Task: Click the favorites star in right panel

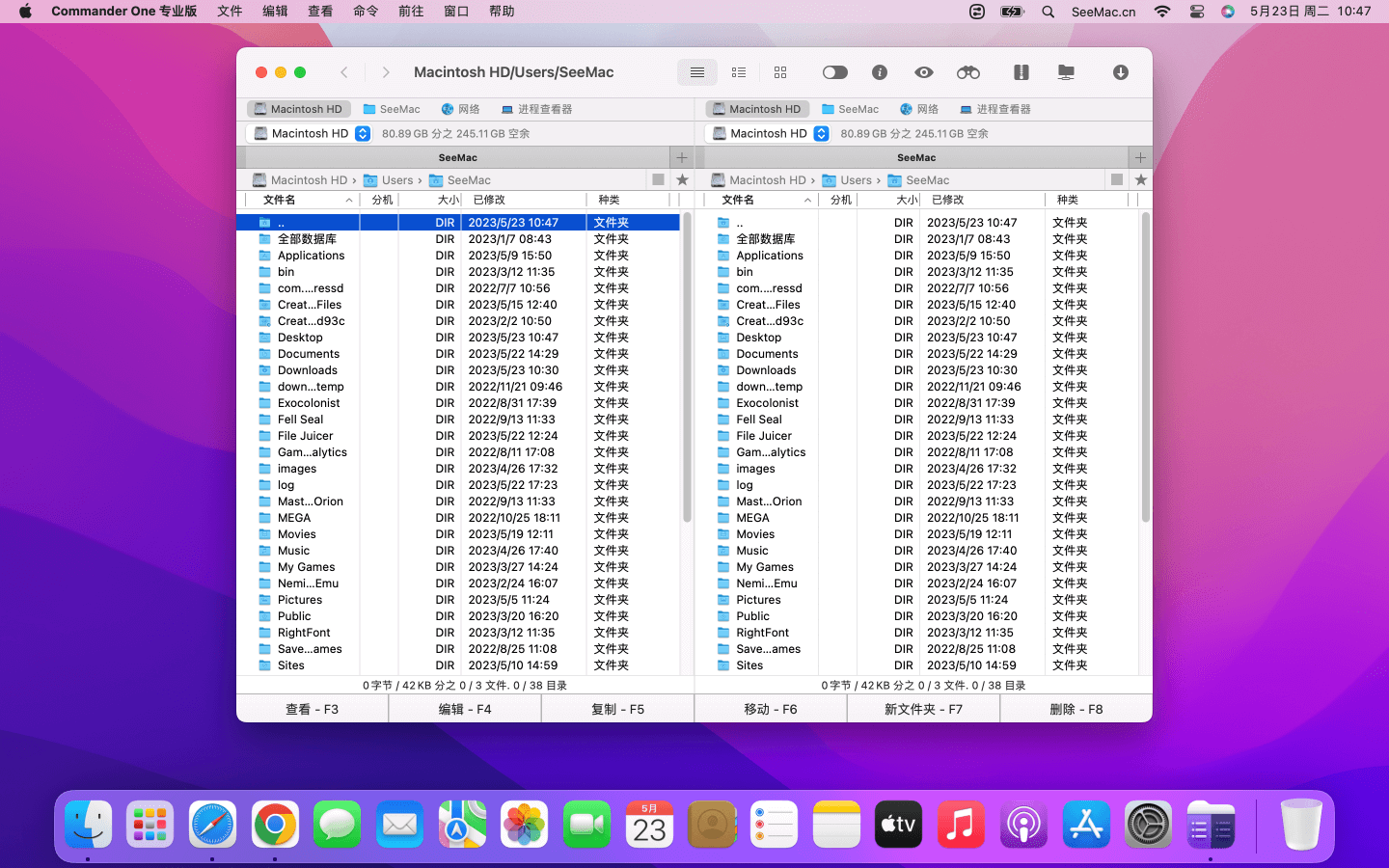Action: tap(1141, 180)
